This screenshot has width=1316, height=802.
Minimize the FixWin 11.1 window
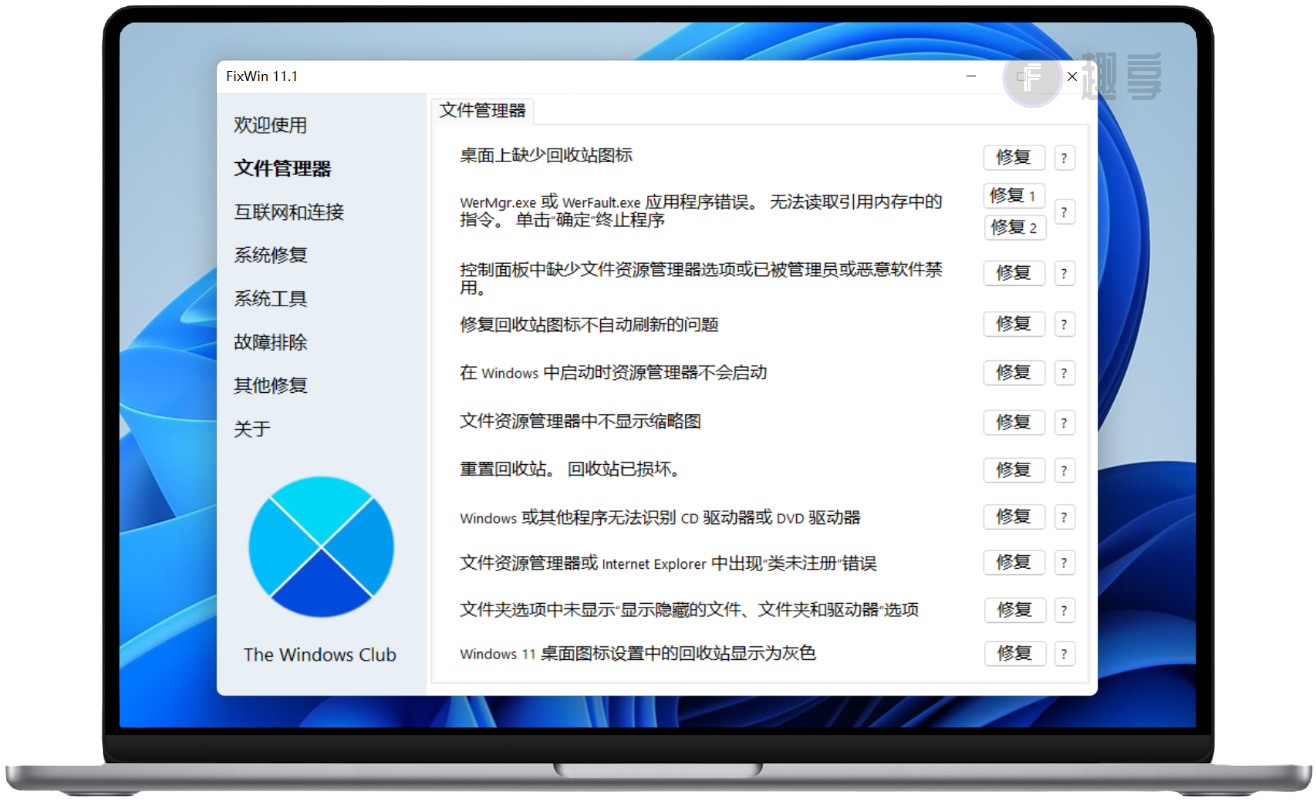click(971, 76)
